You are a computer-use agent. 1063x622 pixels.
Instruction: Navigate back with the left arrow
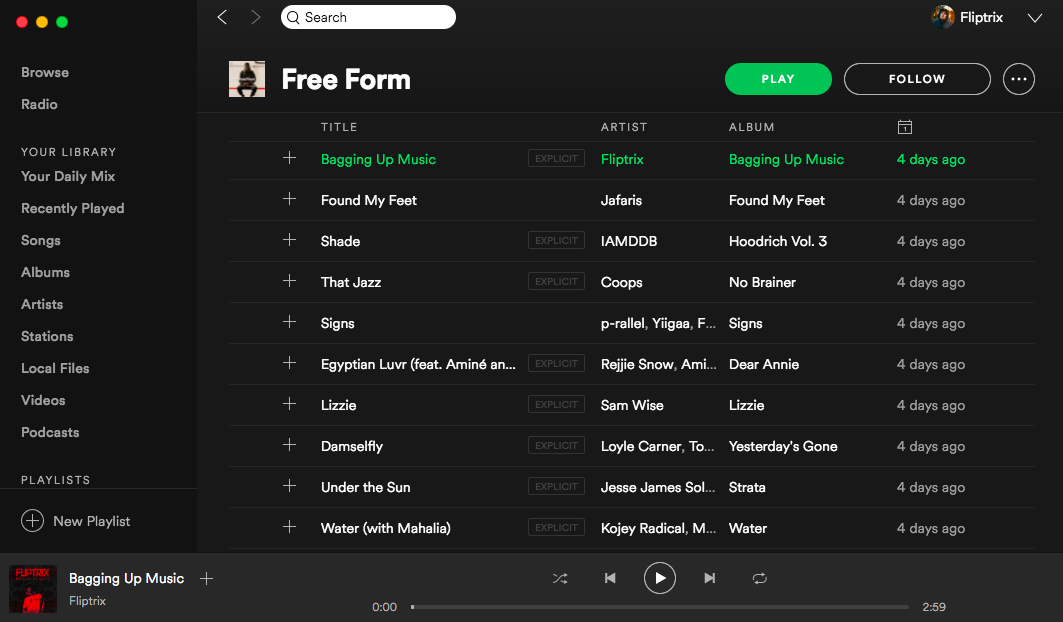click(x=222, y=17)
